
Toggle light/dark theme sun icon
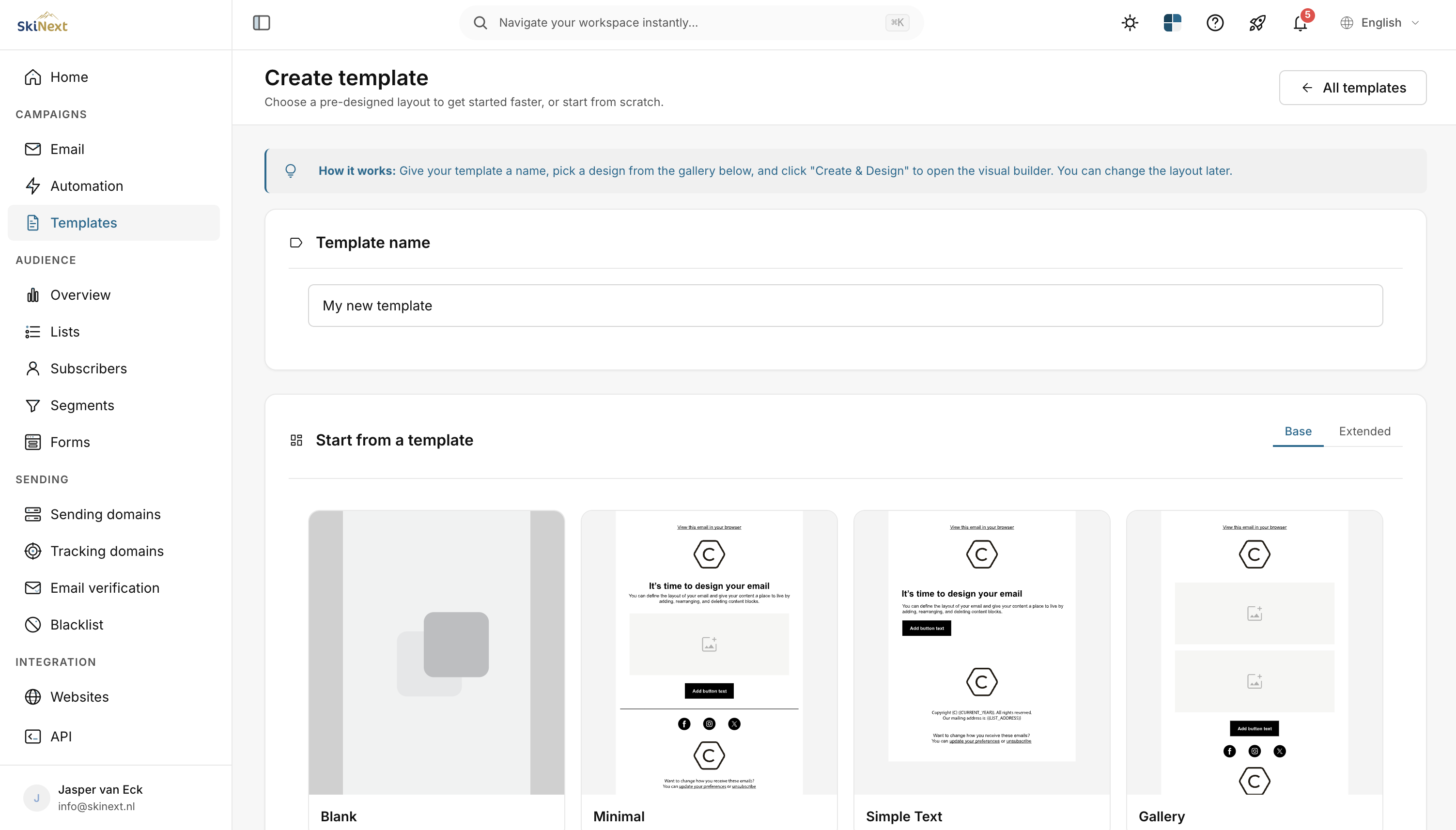tap(1130, 23)
